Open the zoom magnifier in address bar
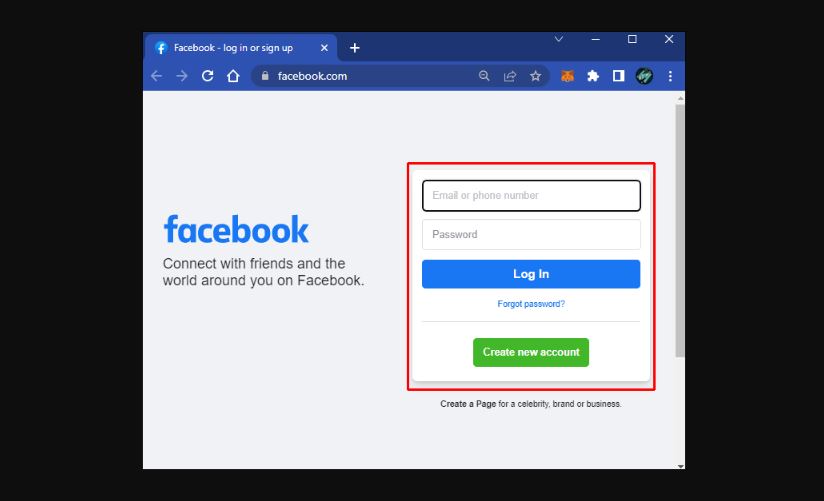This screenshot has width=824, height=501. pyautogui.click(x=484, y=76)
